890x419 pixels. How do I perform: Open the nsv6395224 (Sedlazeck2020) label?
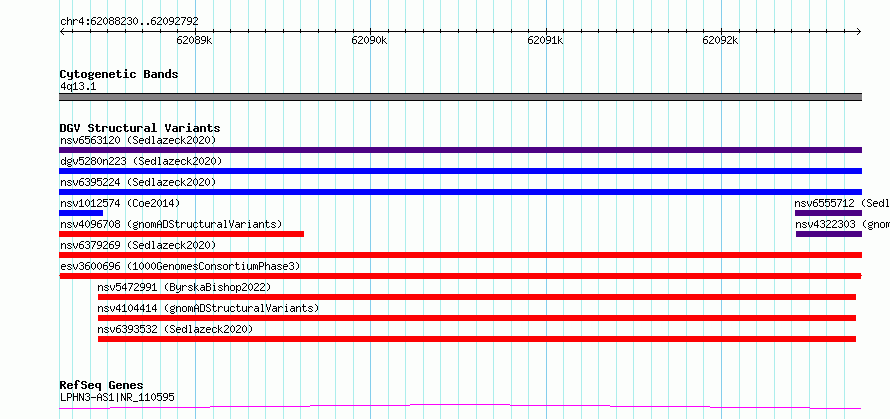pyautogui.click(x=138, y=182)
